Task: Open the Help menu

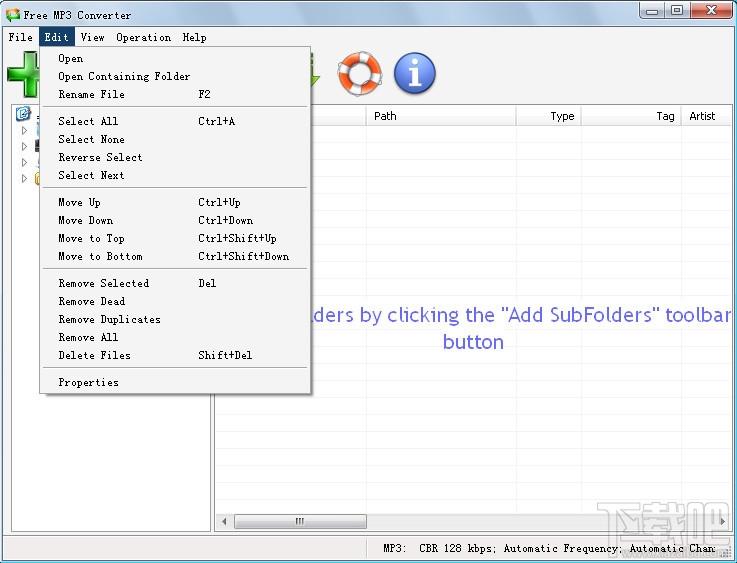Action: (195, 37)
